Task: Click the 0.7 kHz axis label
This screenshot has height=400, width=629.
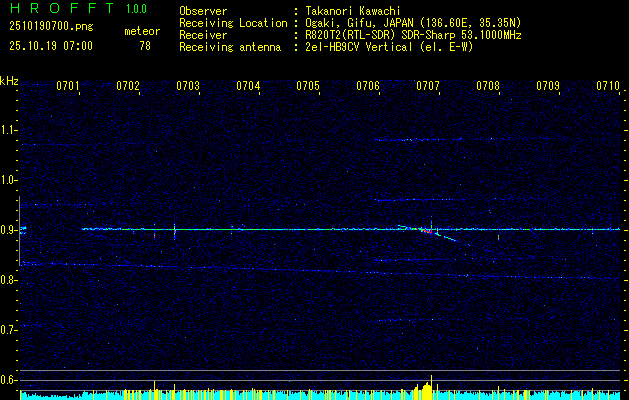Action: pos(9,330)
